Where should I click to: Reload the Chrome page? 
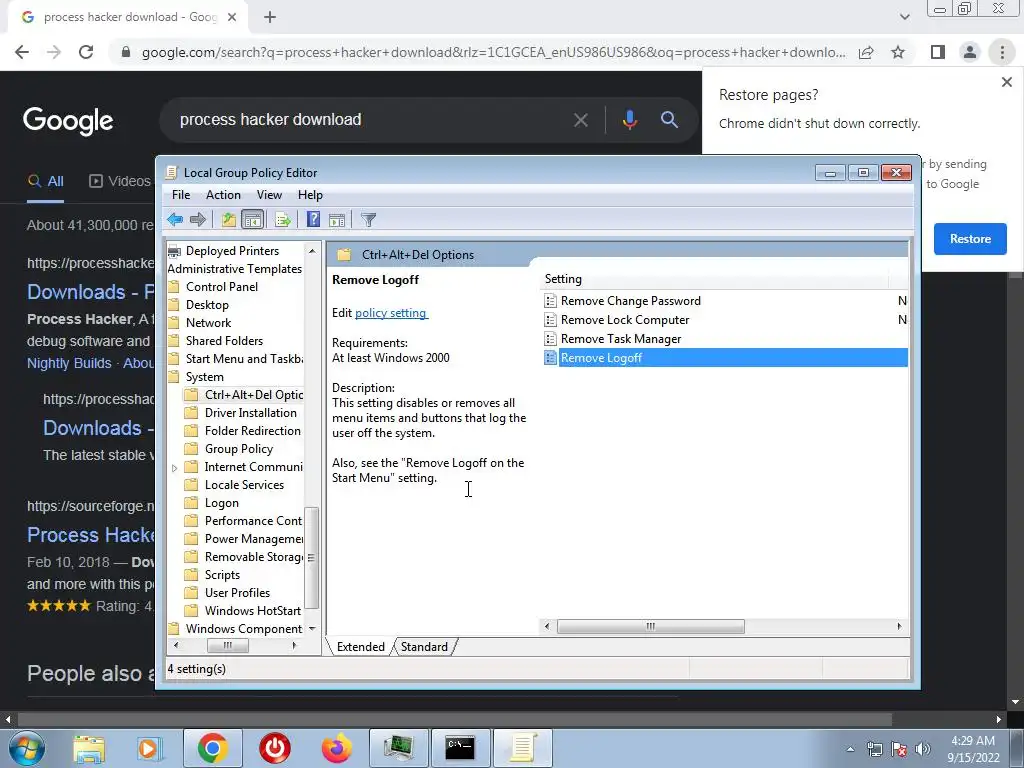tap(86, 52)
